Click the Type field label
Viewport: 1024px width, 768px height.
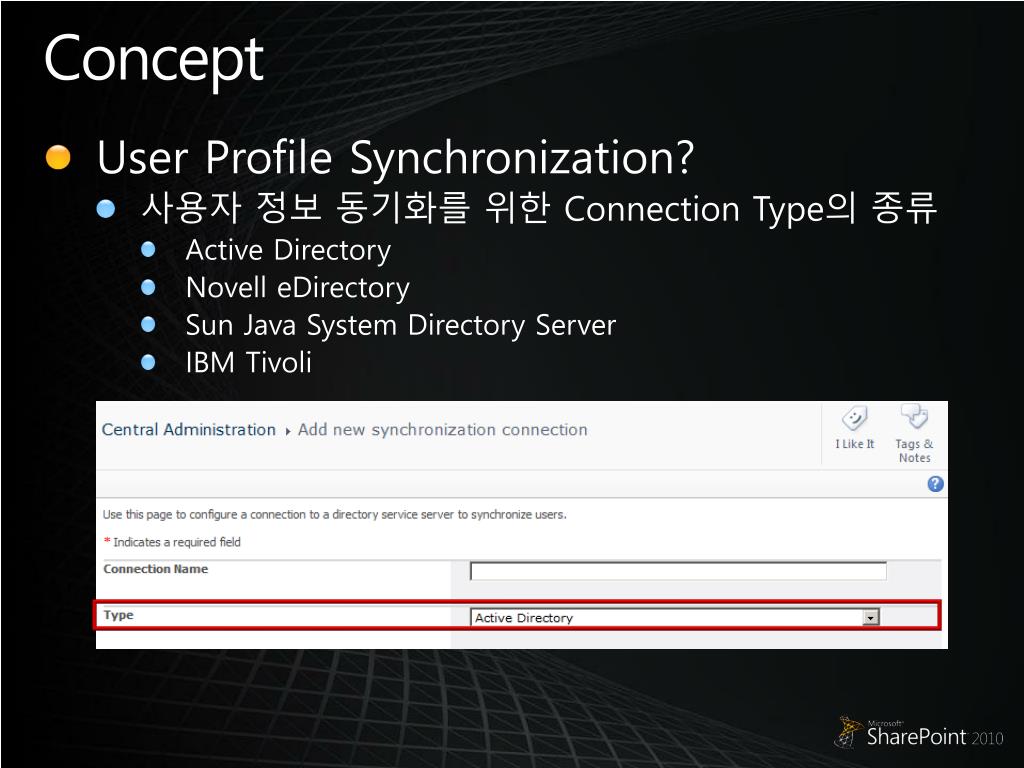118,615
